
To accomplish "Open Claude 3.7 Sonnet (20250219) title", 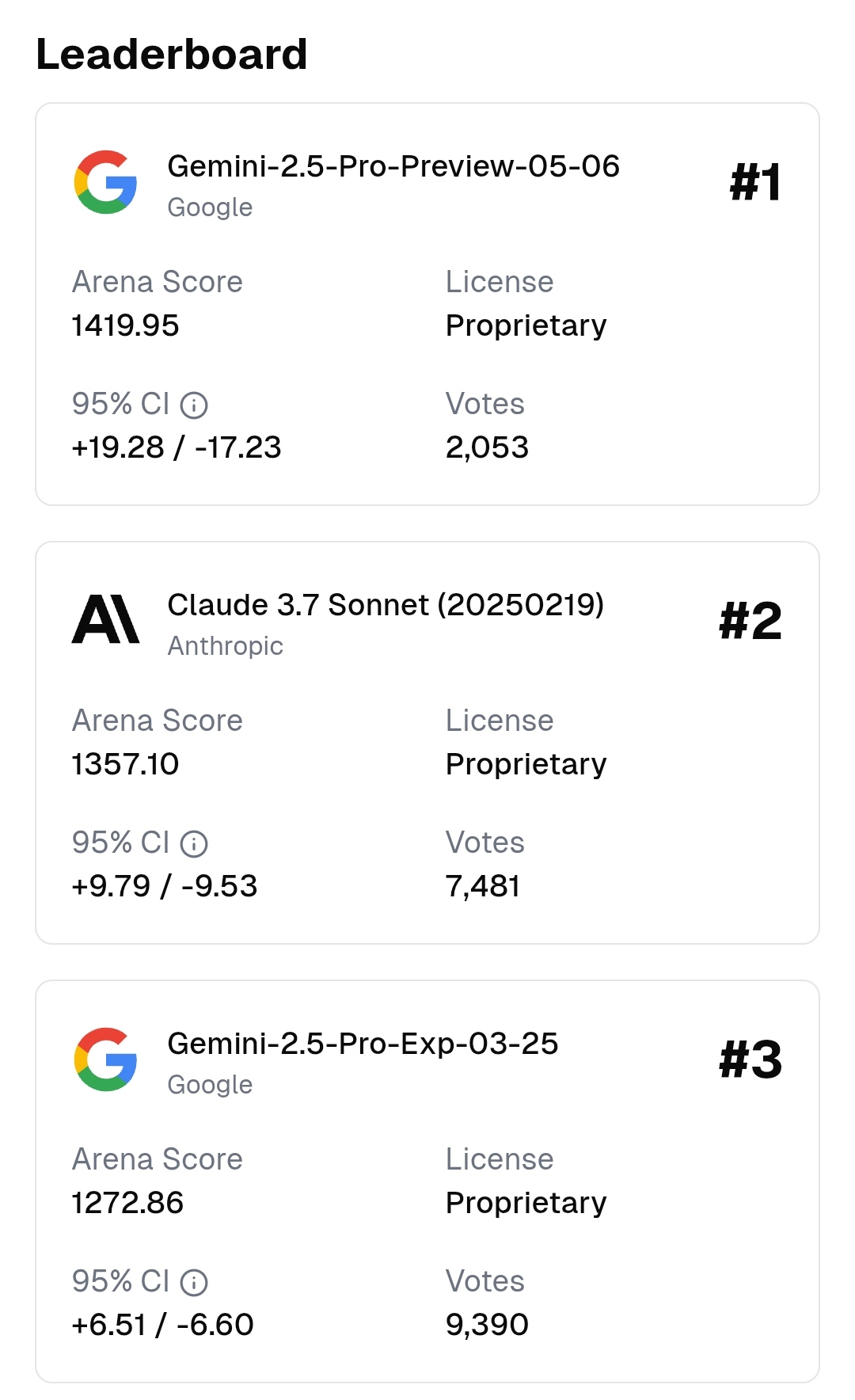I will coord(385,605).
